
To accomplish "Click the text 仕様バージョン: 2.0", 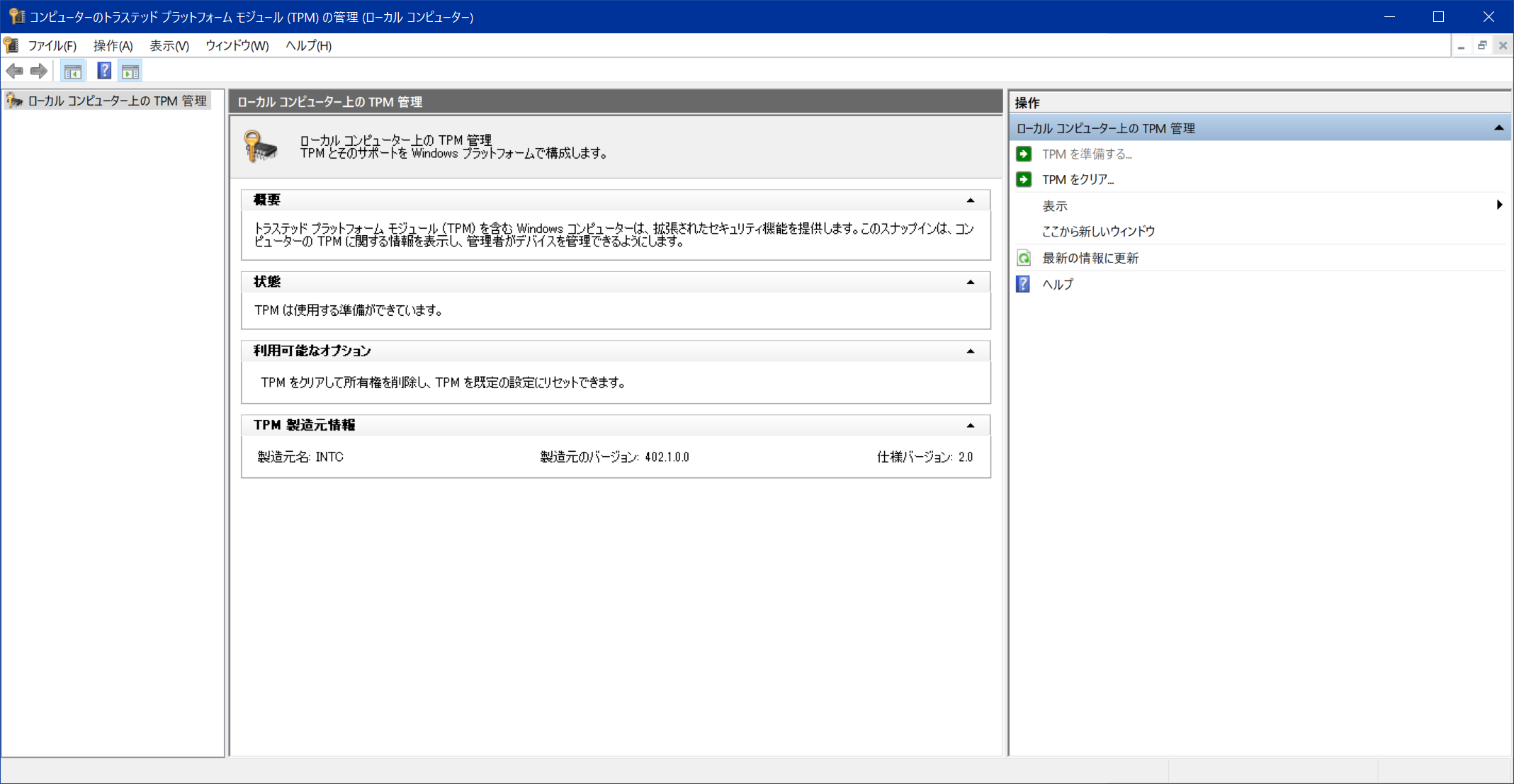I will tap(925, 457).
